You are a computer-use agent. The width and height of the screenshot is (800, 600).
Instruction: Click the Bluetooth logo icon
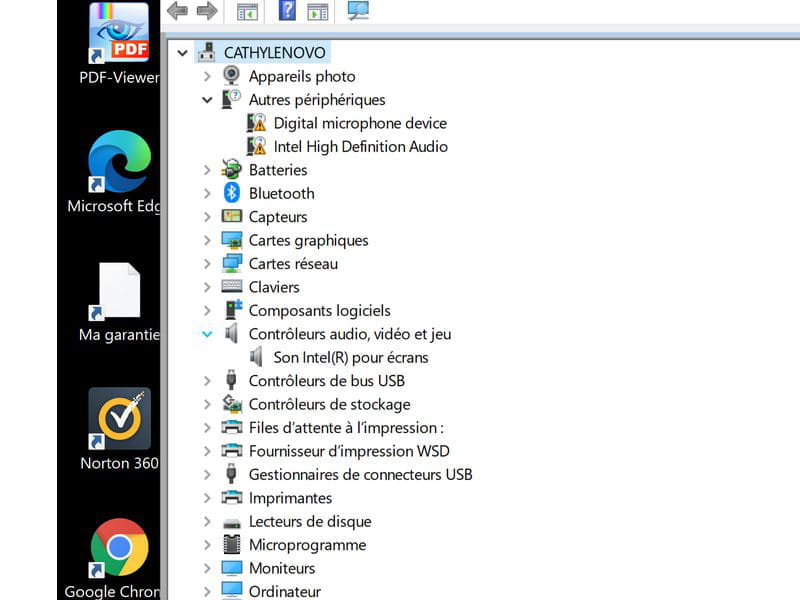point(232,193)
